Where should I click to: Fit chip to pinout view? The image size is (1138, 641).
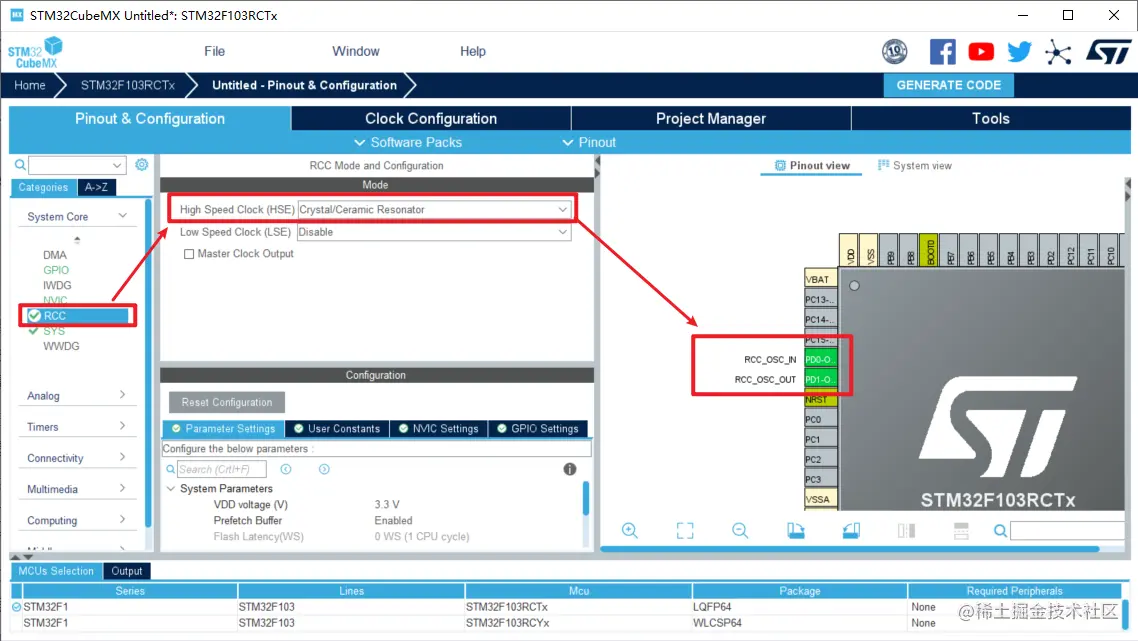coord(684,531)
